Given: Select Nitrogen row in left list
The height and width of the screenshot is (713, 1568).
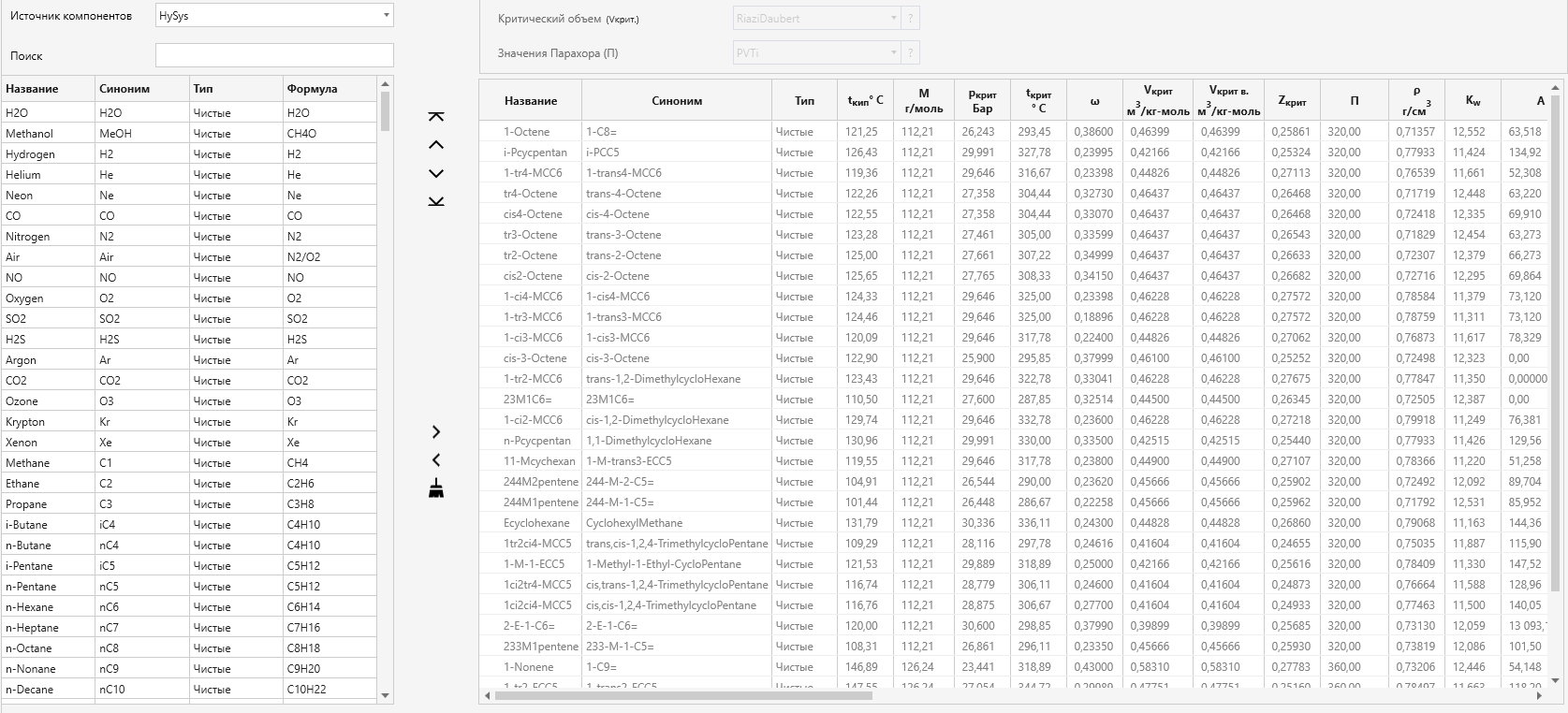Looking at the screenshot, I should pyautogui.click(x=188, y=236).
